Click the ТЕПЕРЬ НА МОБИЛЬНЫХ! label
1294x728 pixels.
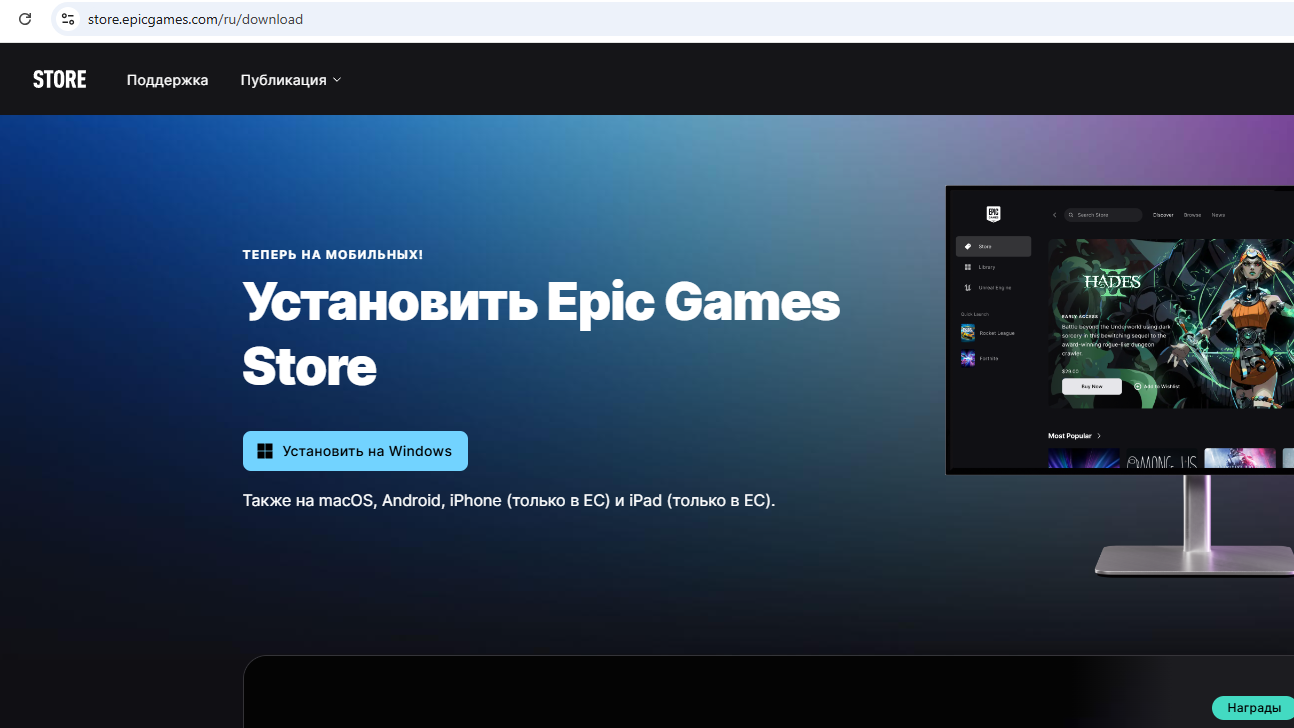click(x=333, y=255)
